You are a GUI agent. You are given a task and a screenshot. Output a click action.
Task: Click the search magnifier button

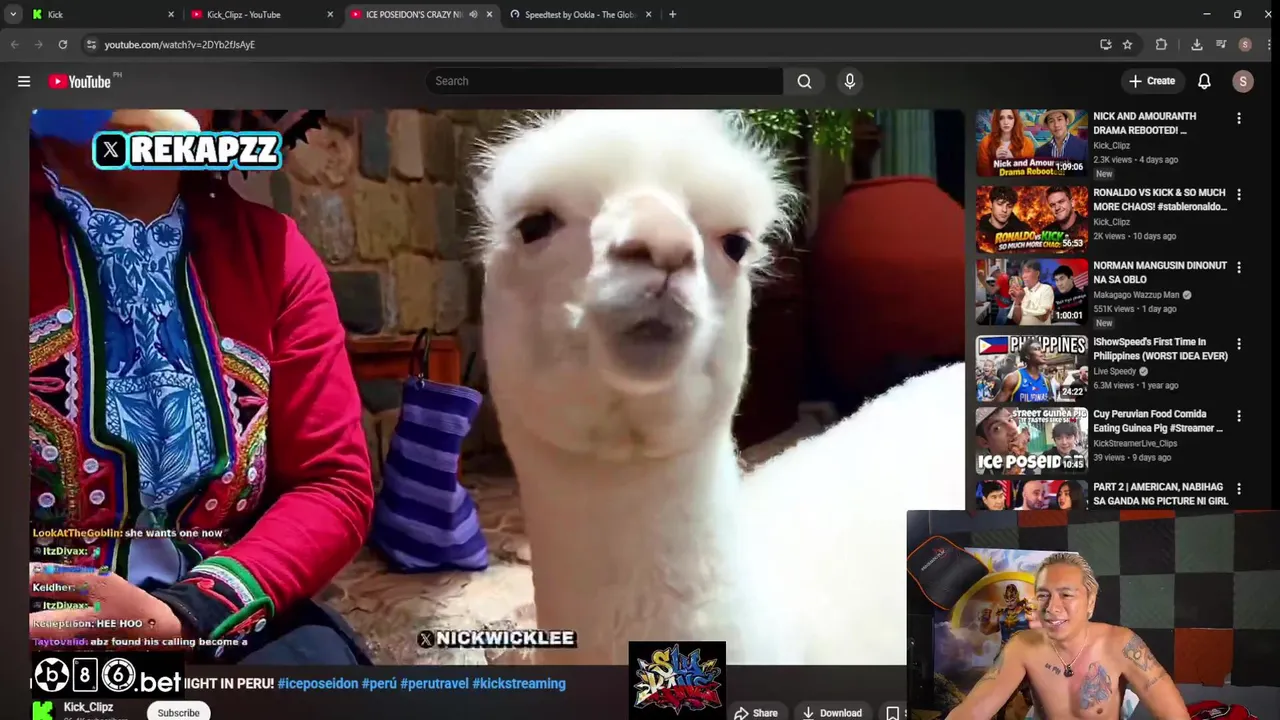(804, 81)
